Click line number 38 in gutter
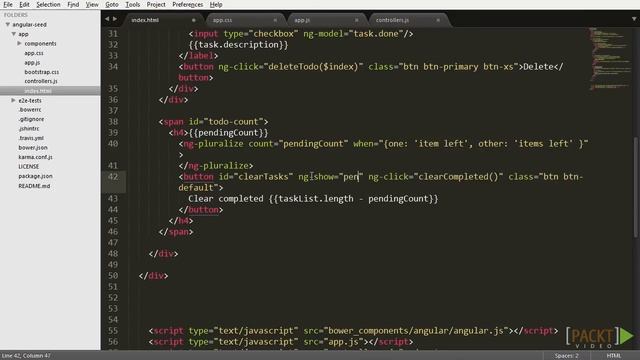 pos(113,122)
